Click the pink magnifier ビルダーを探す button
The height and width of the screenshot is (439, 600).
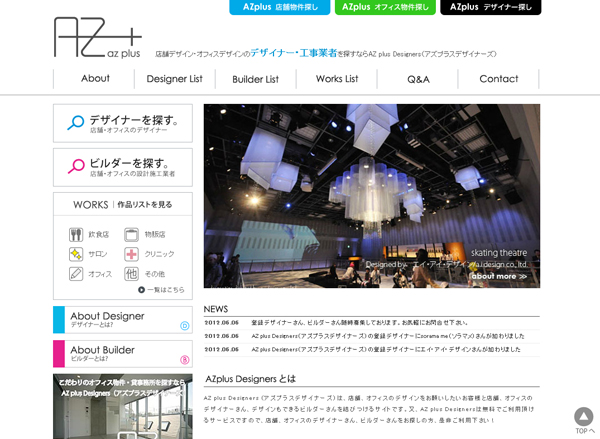coord(123,167)
